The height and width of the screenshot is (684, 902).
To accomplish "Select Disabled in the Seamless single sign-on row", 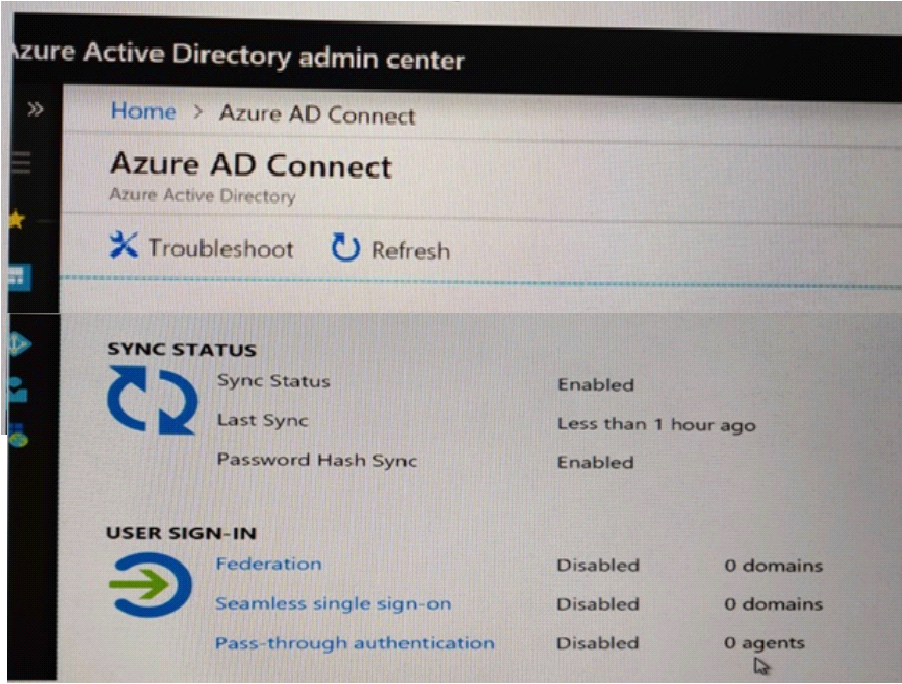I will click(x=598, y=604).
